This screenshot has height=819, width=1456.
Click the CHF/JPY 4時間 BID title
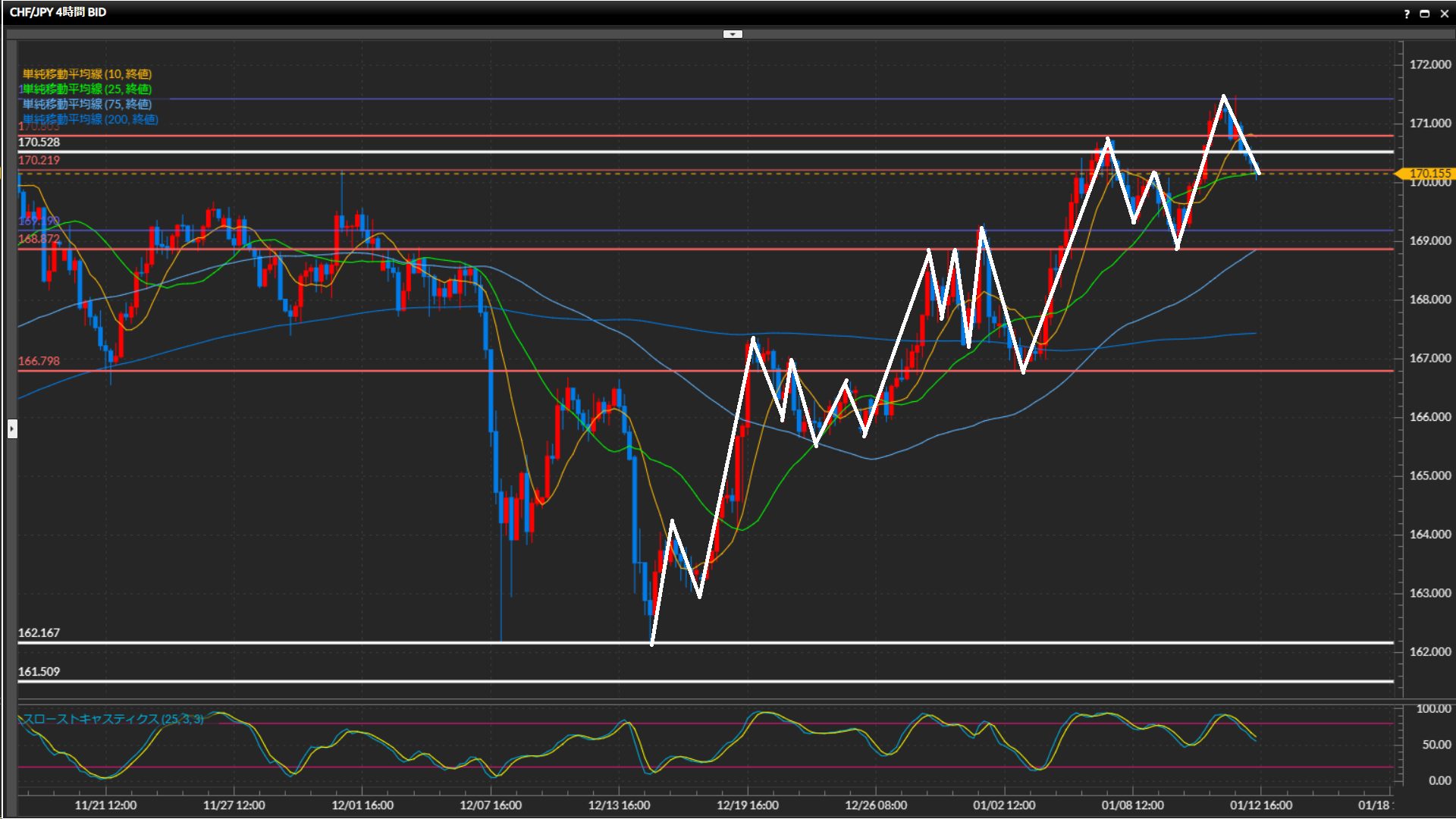pyautogui.click(x=58, y=12)
